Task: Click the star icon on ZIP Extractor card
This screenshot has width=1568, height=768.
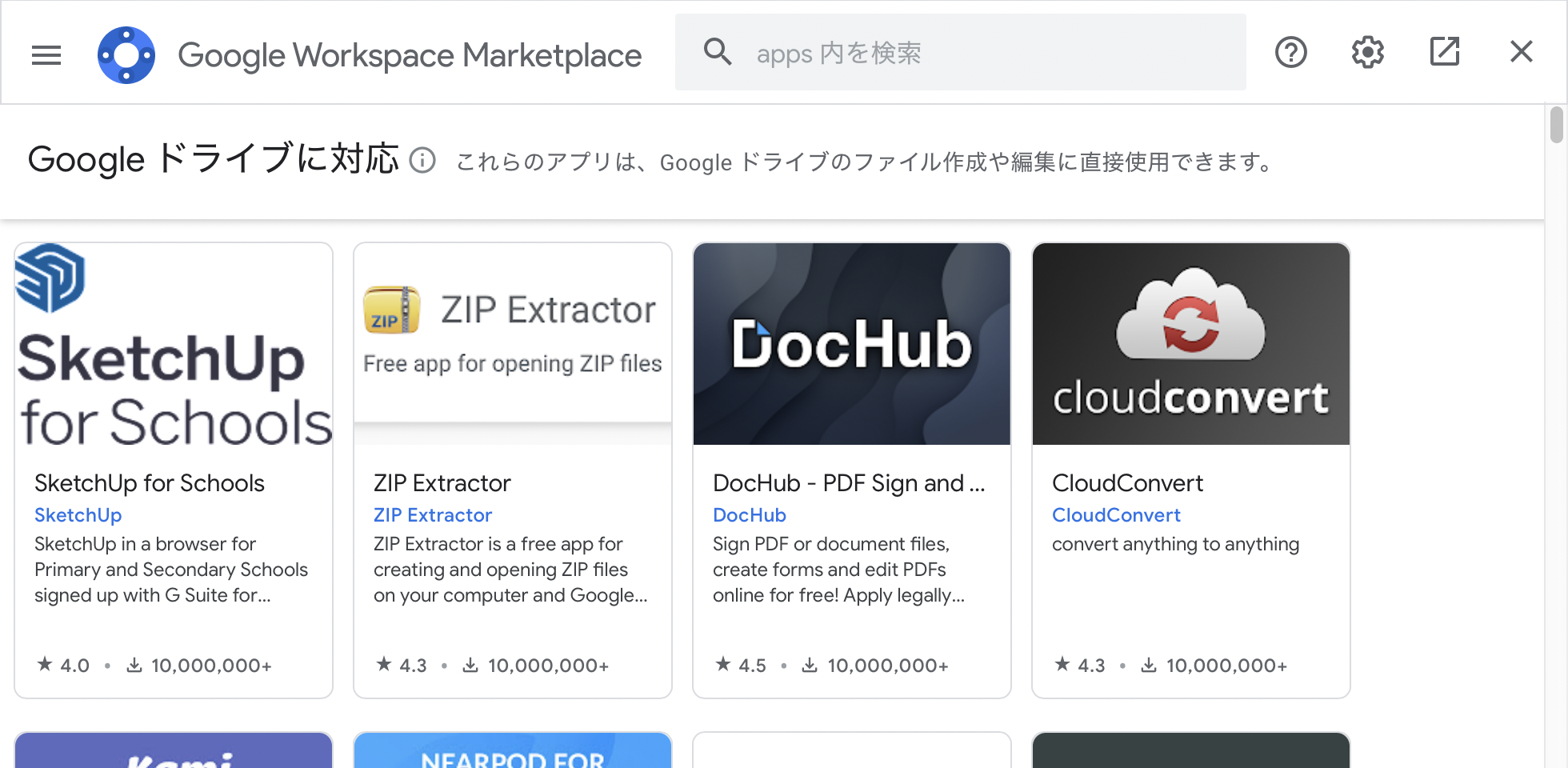Action: 383,664
